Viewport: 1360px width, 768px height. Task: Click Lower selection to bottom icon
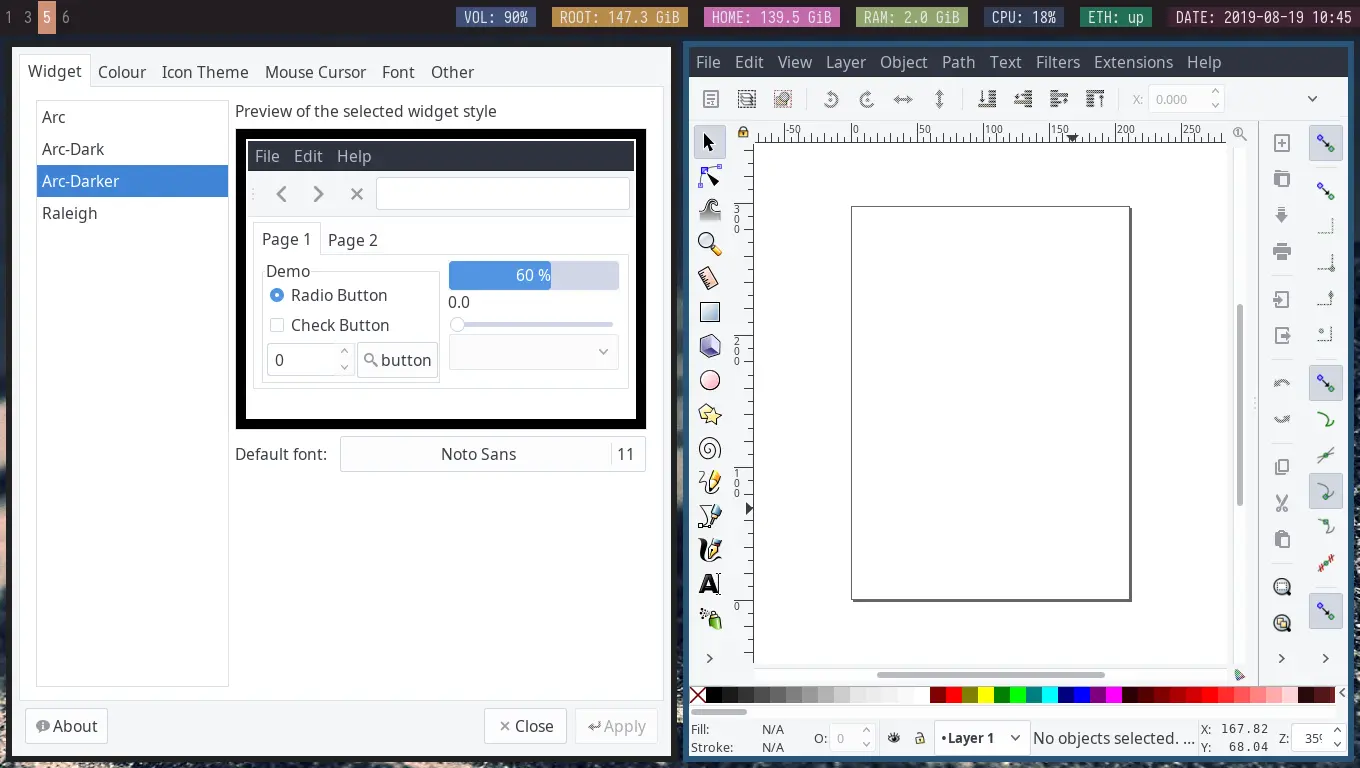tap(986, 99)
